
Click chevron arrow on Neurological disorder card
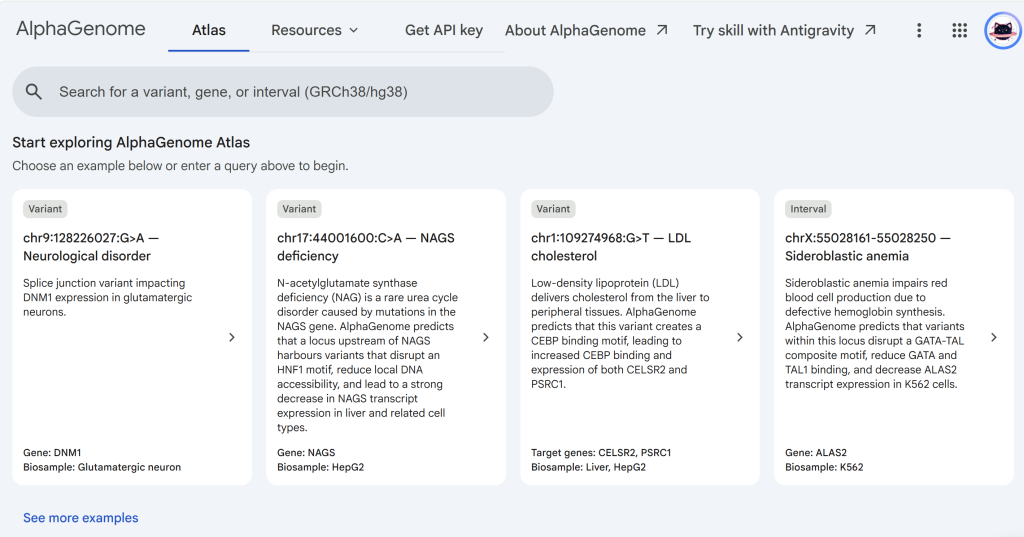coord(232,337)
